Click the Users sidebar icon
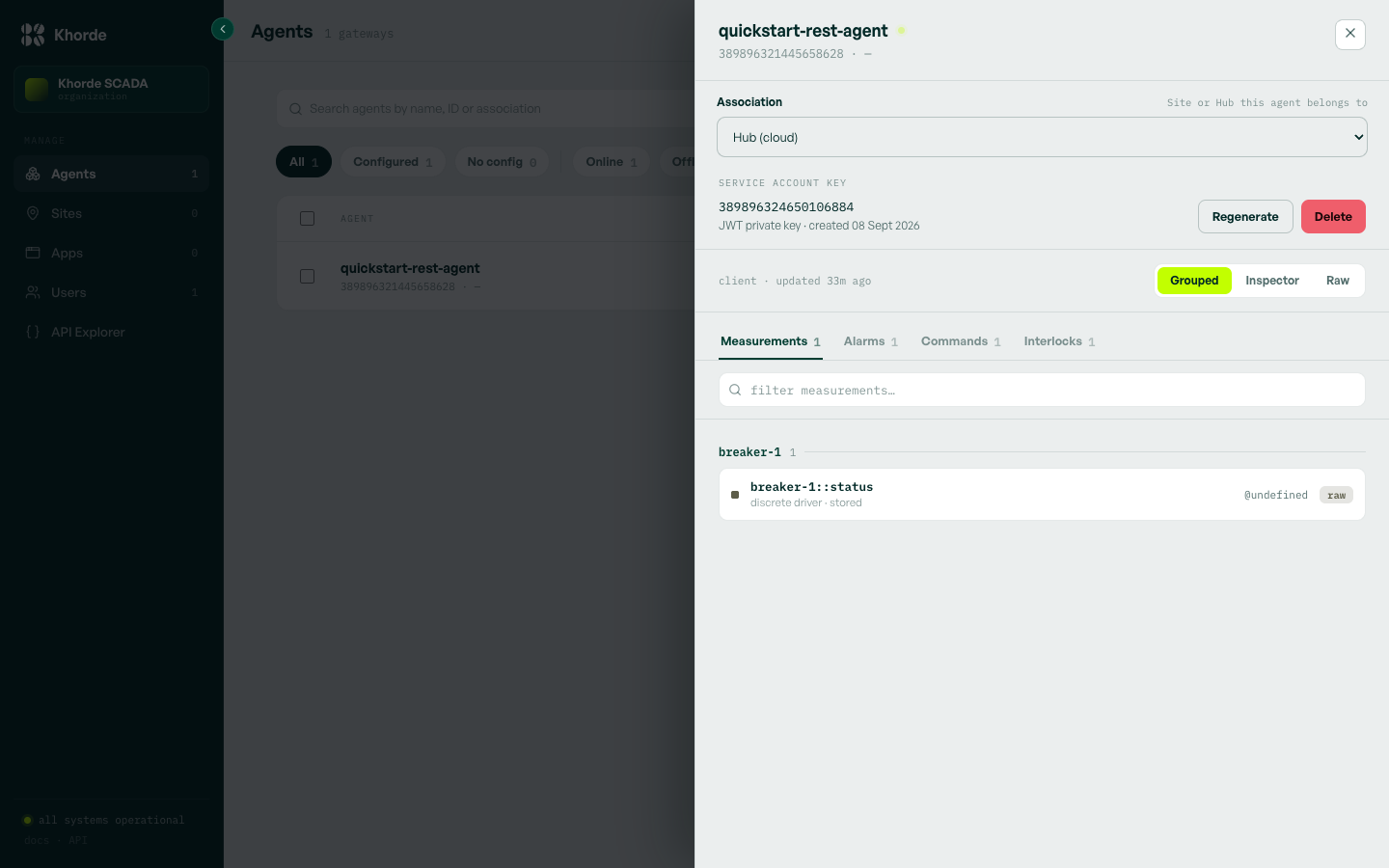The image size is (1389, 868). [33, 292]
